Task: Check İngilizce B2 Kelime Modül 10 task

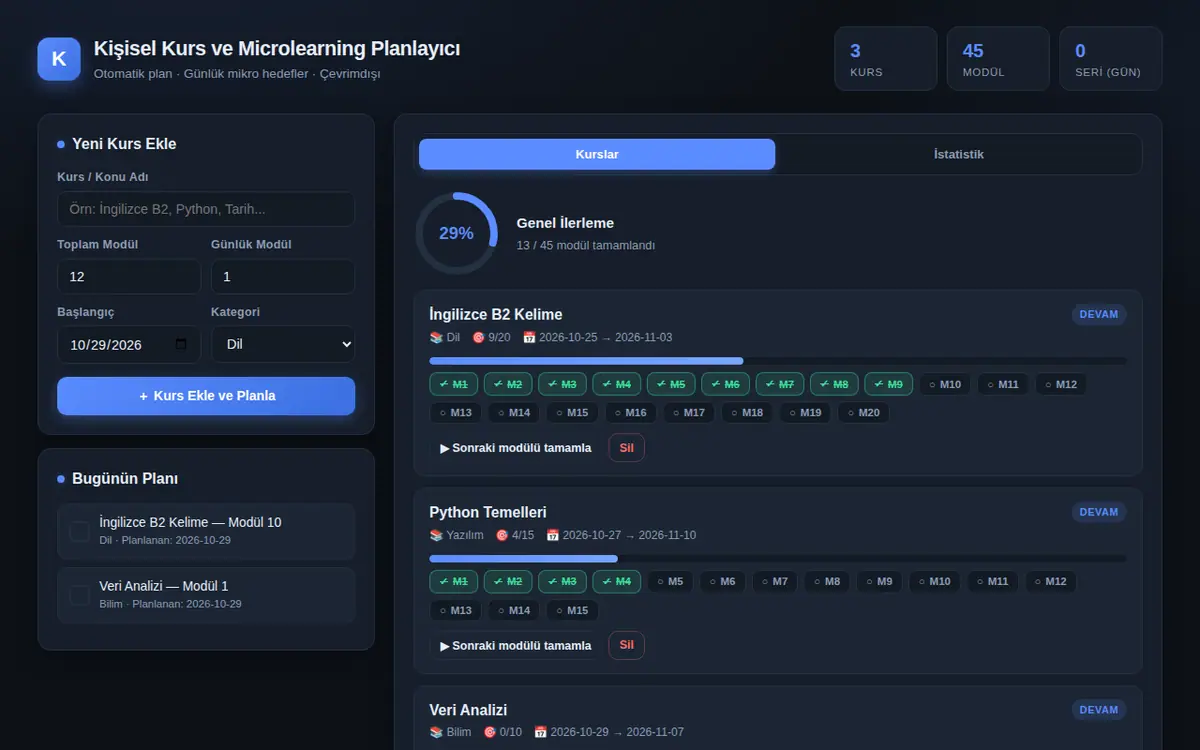Action: (79, 531)
